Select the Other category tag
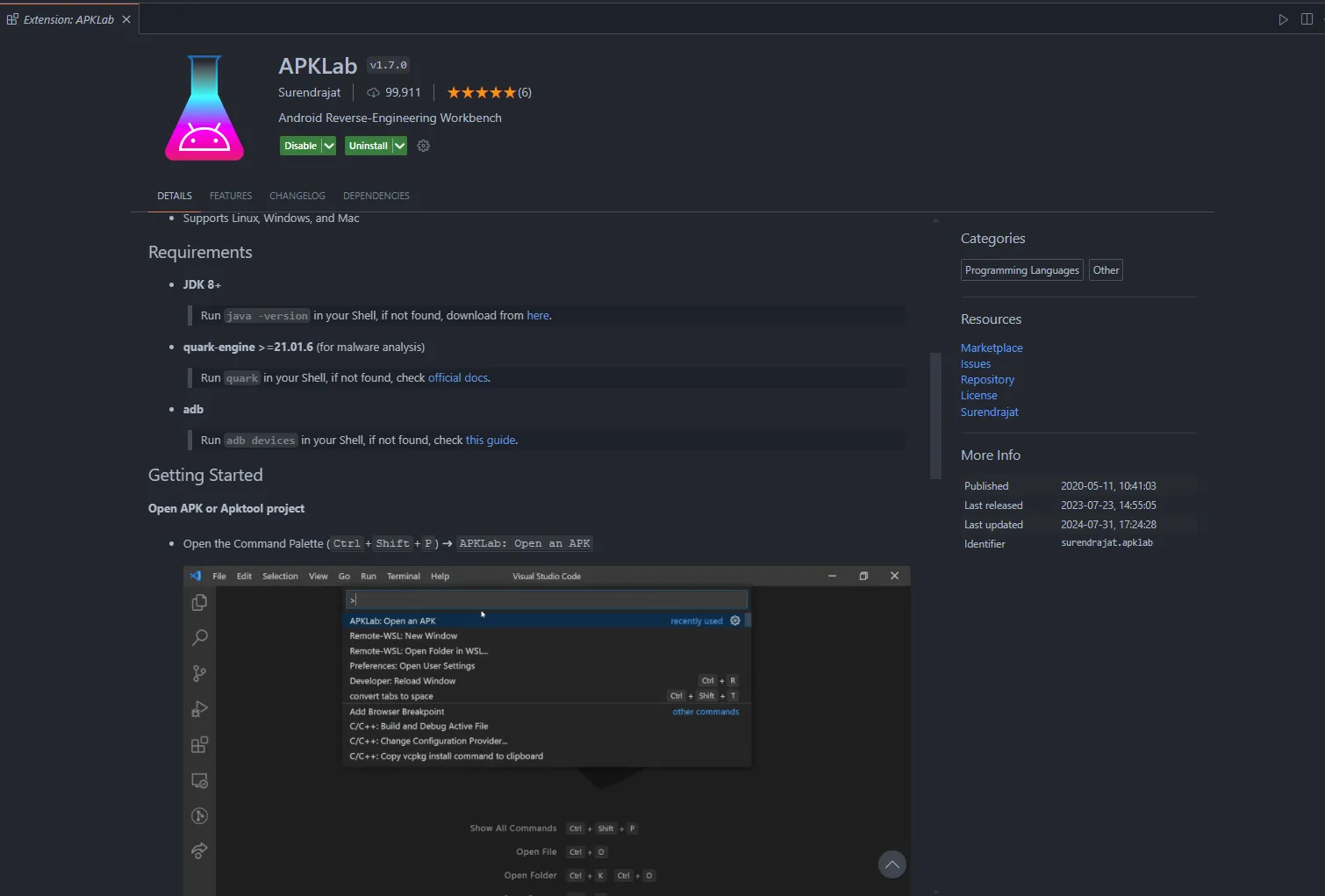The height and width of the screenshot is (896, 1325). [x=1106, y=270]
